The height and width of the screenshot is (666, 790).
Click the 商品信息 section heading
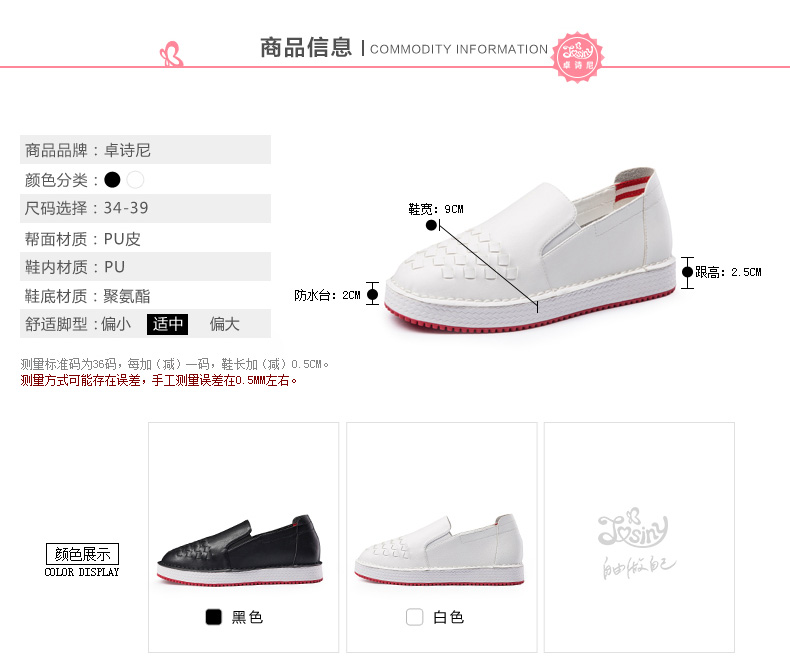306,48
